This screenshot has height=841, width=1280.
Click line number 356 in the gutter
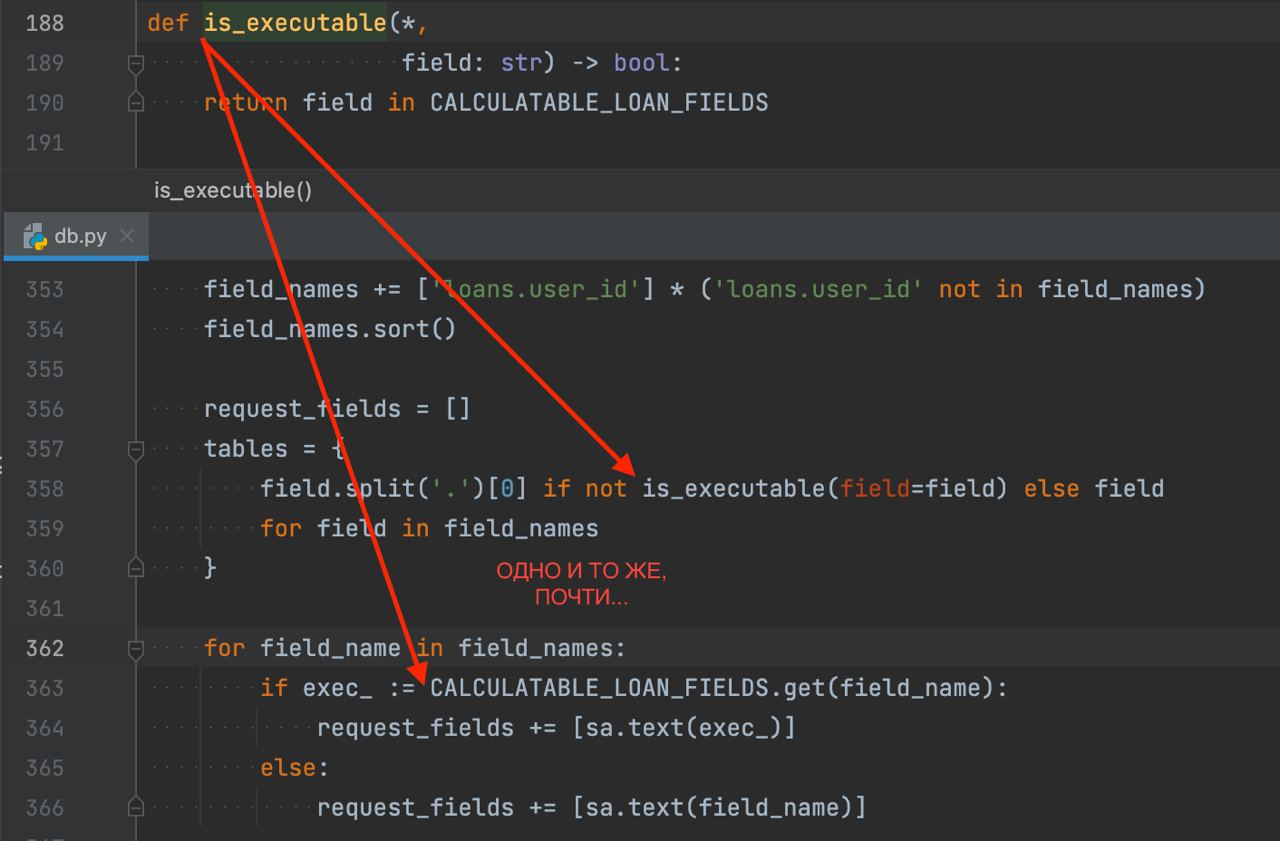click(x=45, y=409)
